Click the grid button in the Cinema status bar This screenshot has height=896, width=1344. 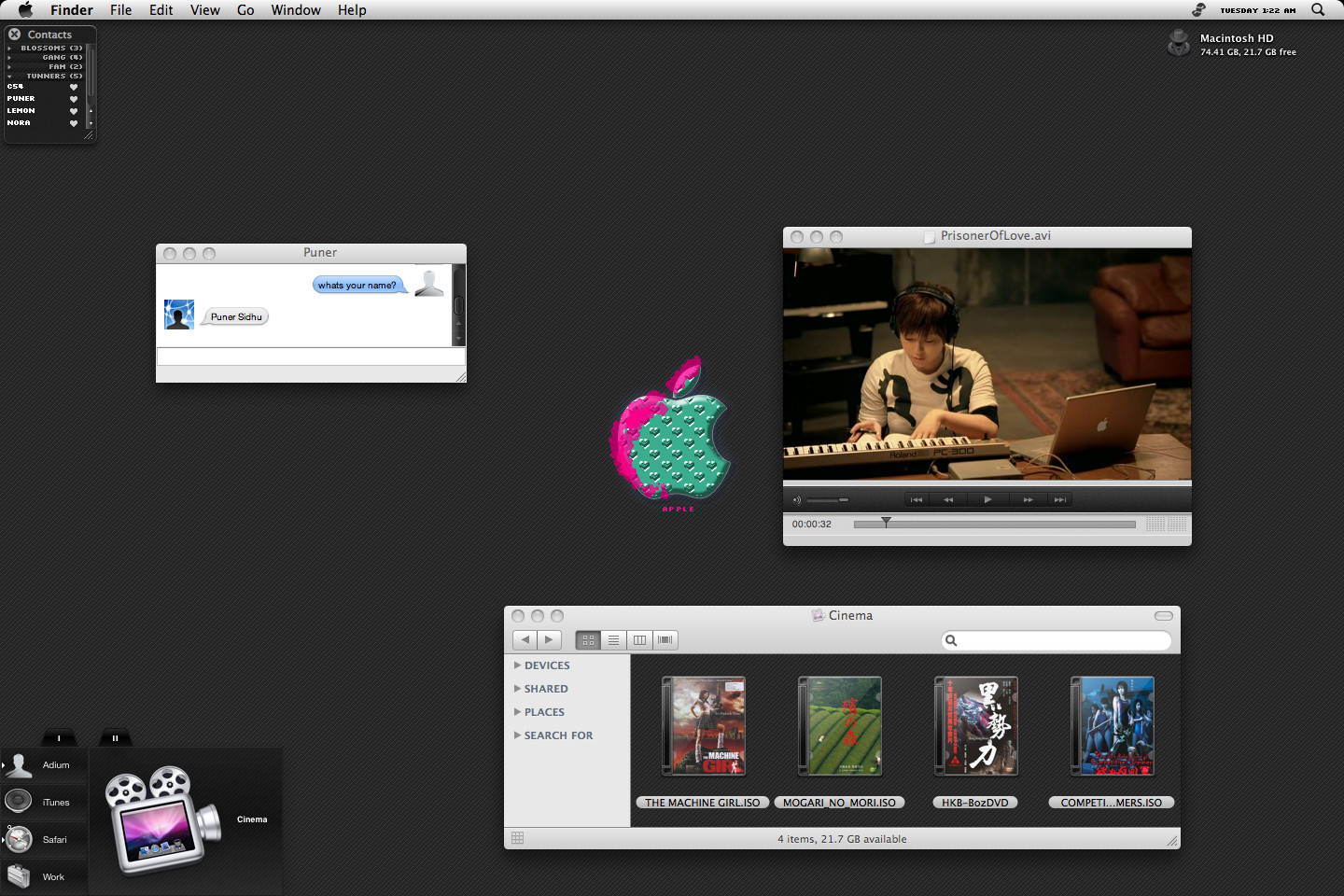[x=518, y=838]
